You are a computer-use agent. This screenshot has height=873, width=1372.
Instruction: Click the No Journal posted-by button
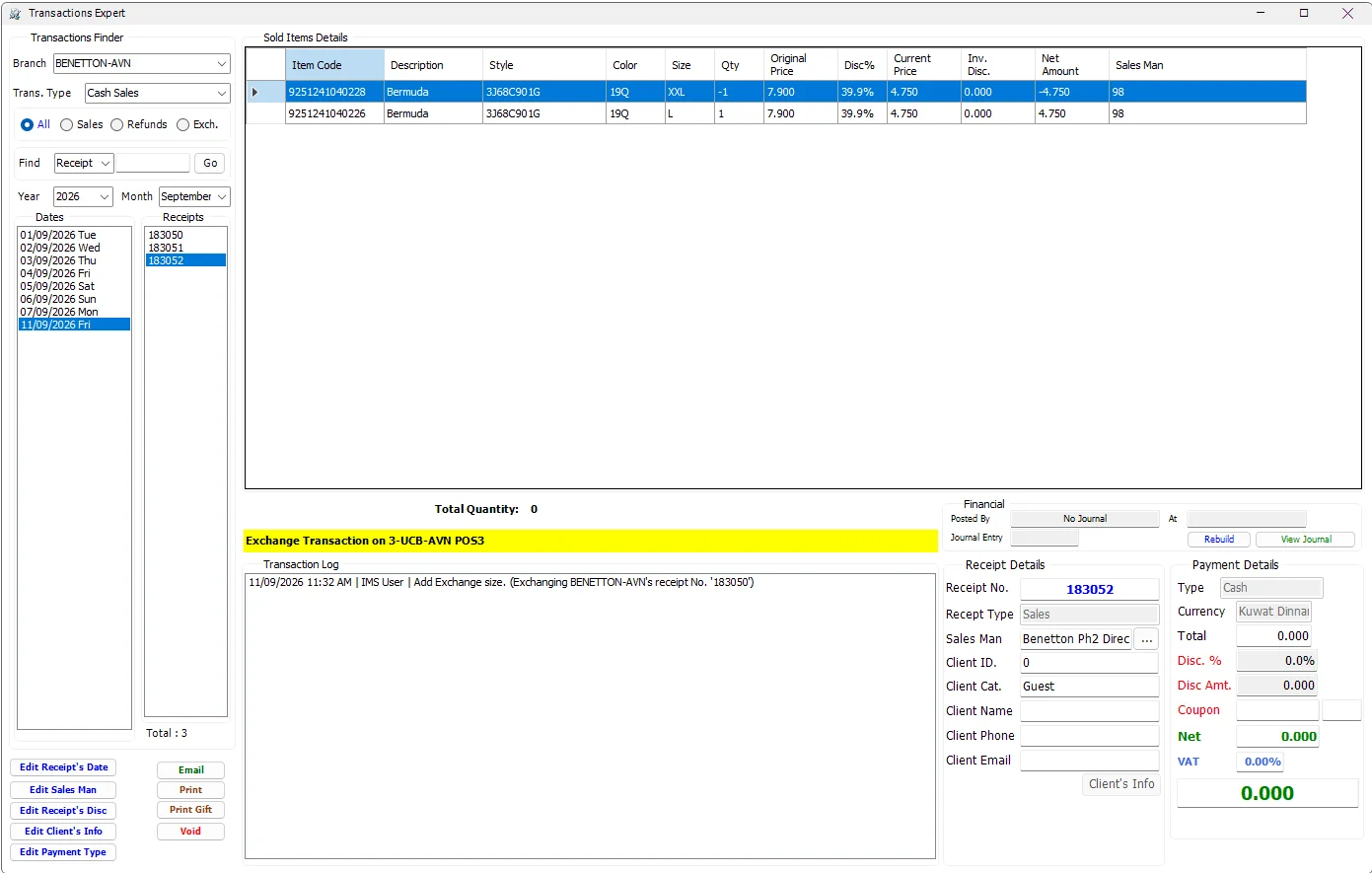click(1085, 519)
